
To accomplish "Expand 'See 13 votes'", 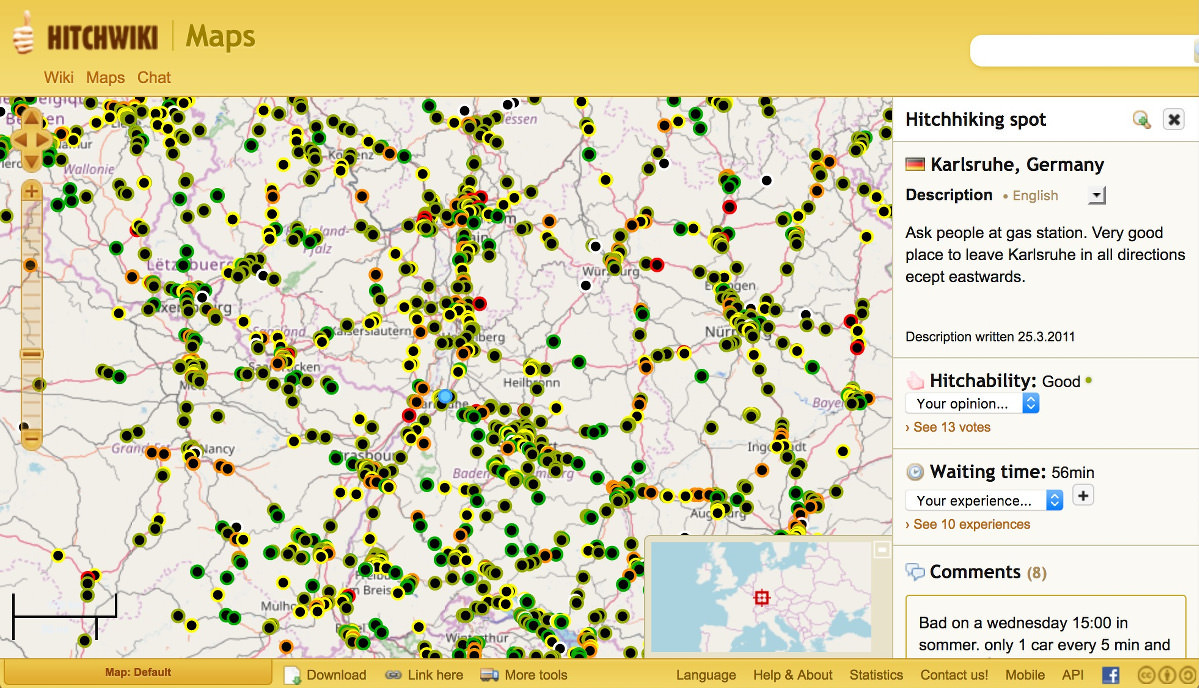I will (948, 427).
